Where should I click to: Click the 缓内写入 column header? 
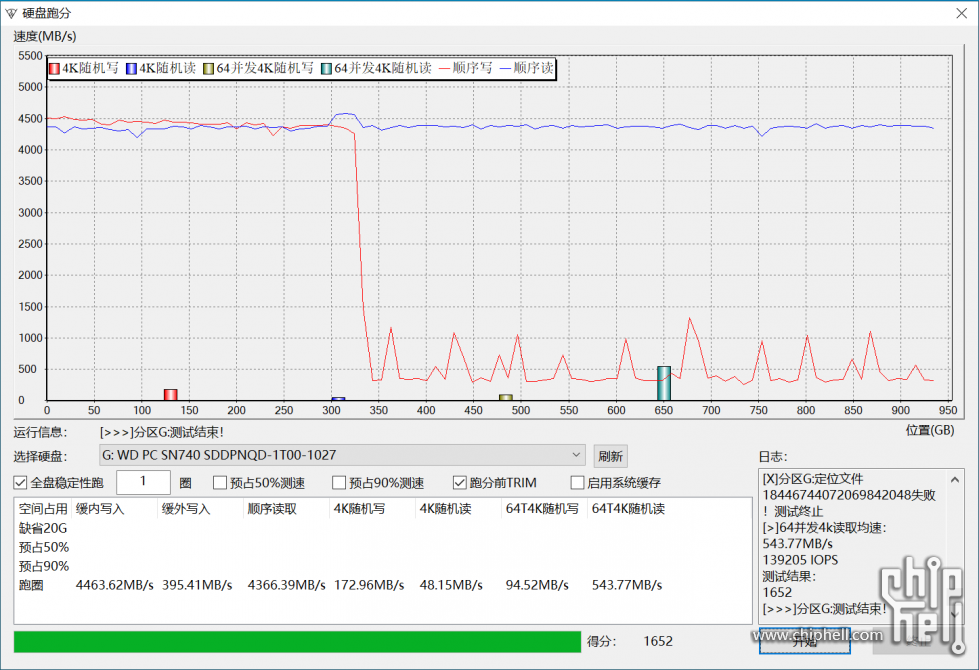point(114,509)
